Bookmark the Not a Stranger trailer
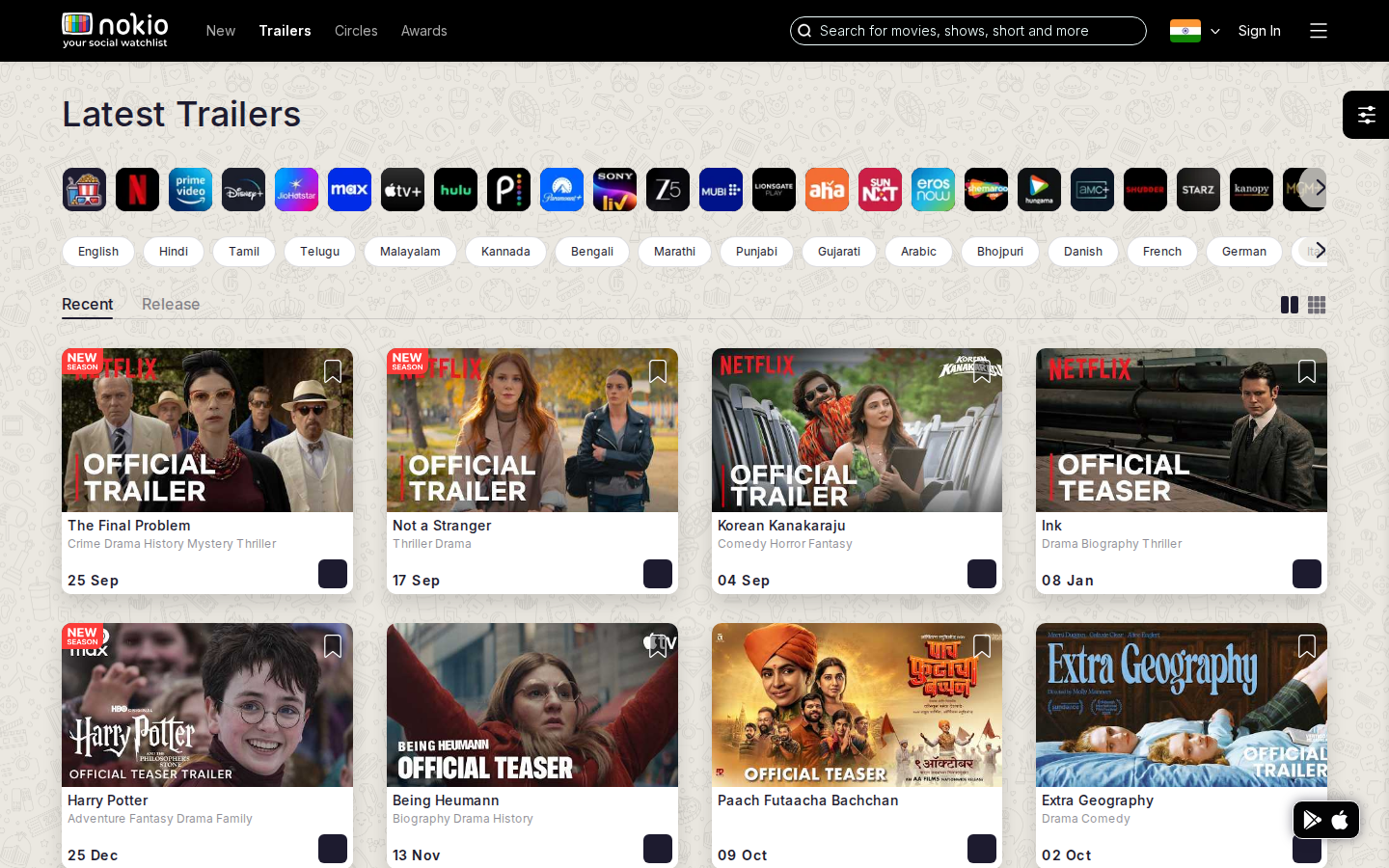 tap(658, 371)
